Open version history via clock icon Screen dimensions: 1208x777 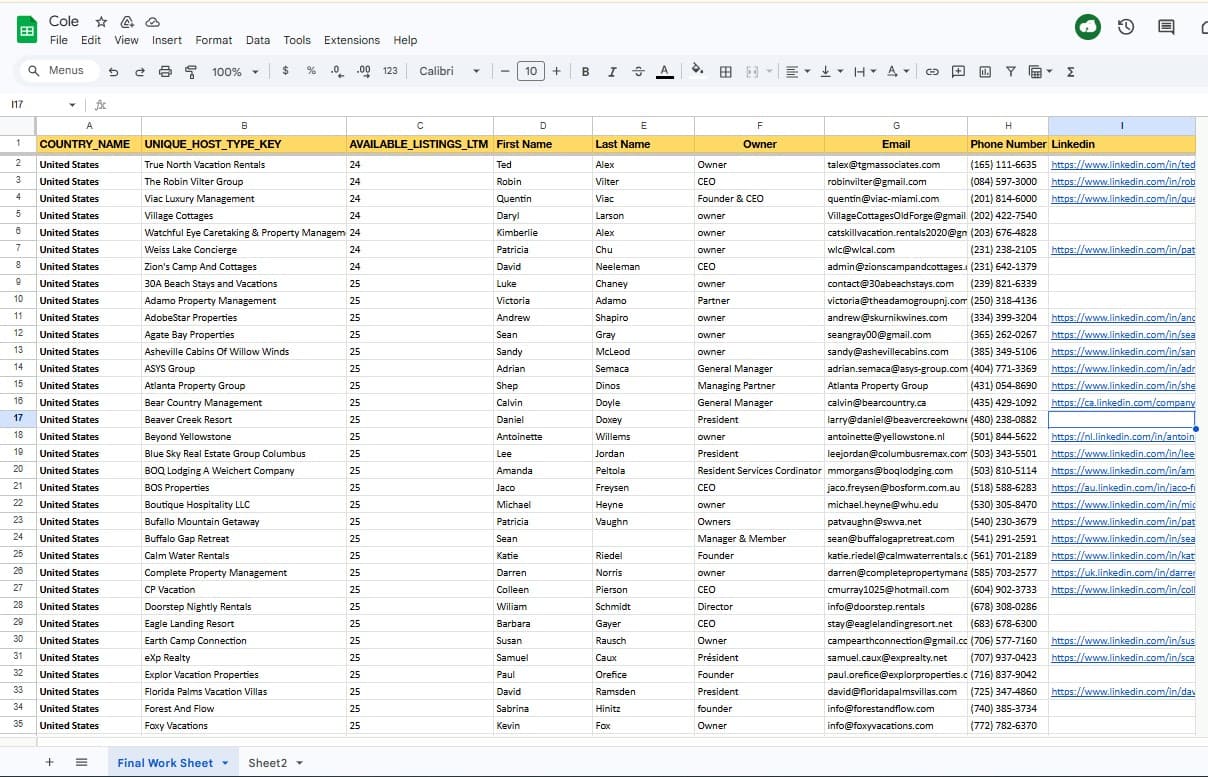point(1126,28)
